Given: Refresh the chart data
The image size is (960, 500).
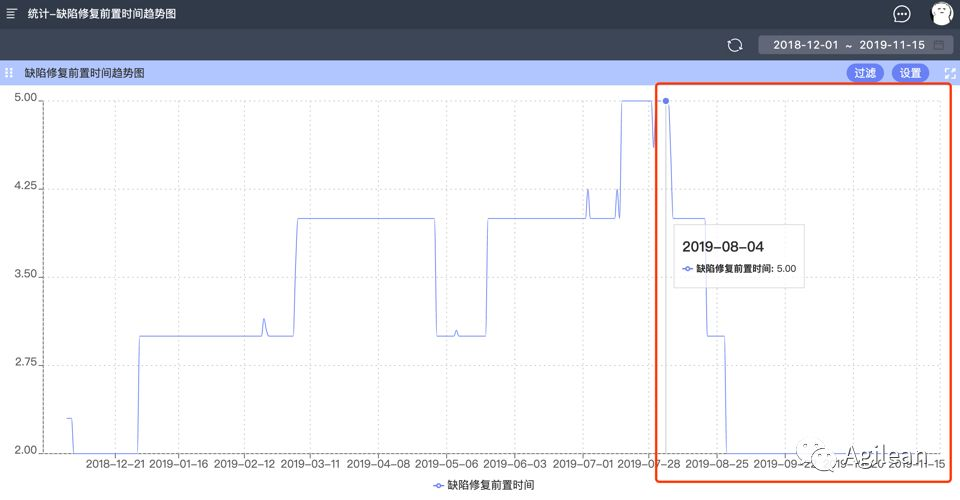Looking at the screenshot, I should [x=735, y=45].
